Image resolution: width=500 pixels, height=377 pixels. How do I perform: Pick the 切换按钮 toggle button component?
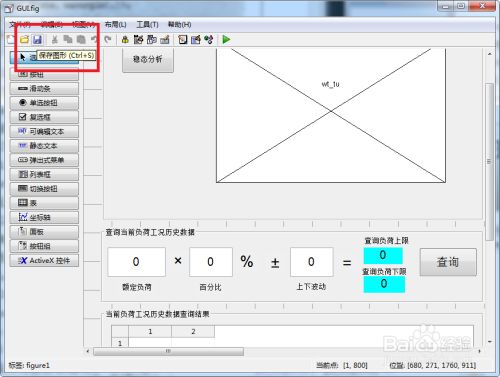pyautogui.click(x=44, y=189)
